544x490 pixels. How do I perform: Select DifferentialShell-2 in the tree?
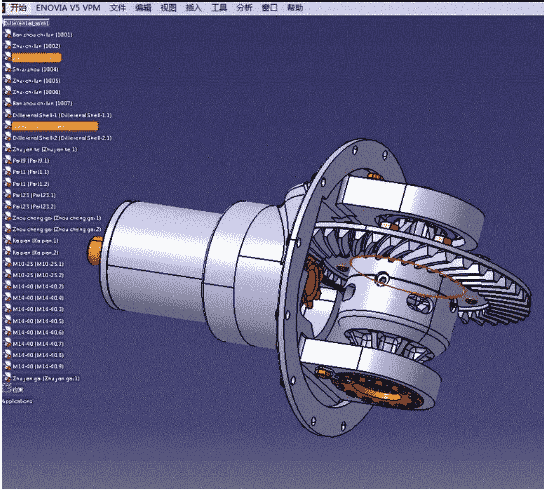click(x=62, y=138)
